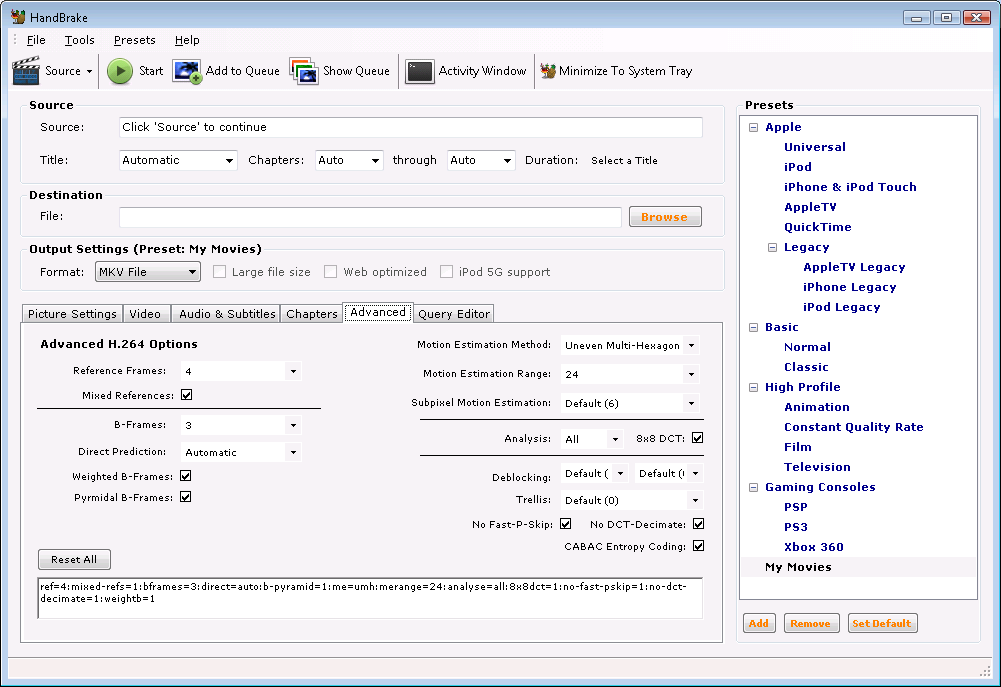Image resolution: width=1001 pixels, height=687 pixels.
Task: Click the Minimize To System Tray icon
Action: click(548, 71)
